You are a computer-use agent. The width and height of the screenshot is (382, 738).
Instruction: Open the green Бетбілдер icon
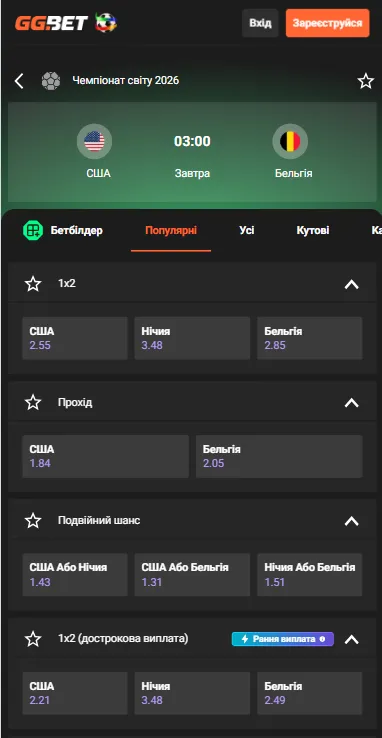(x=33, y=230)
